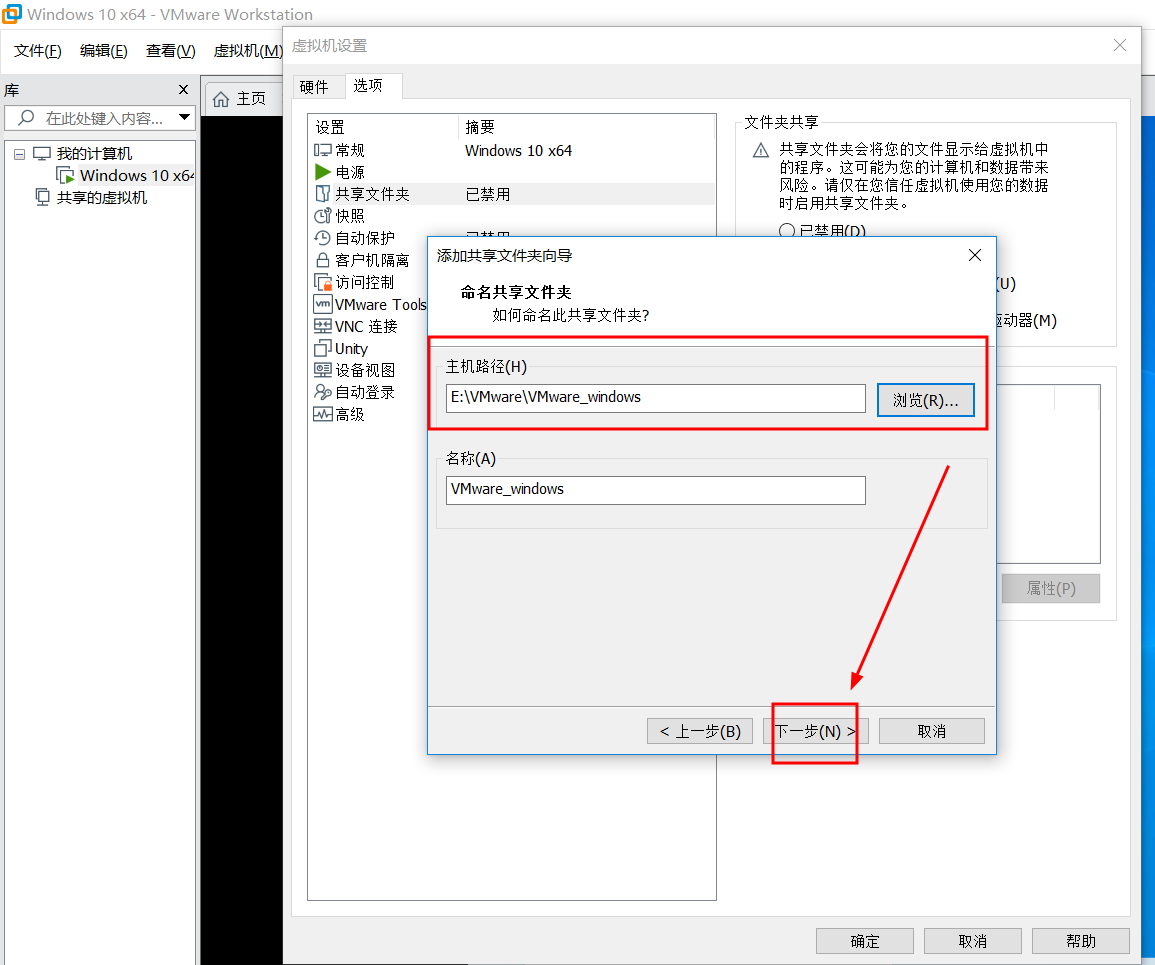This screenshot has height=965, width=1155.
Task: Open the 查看(V) menu
Action: coord(170,51)
